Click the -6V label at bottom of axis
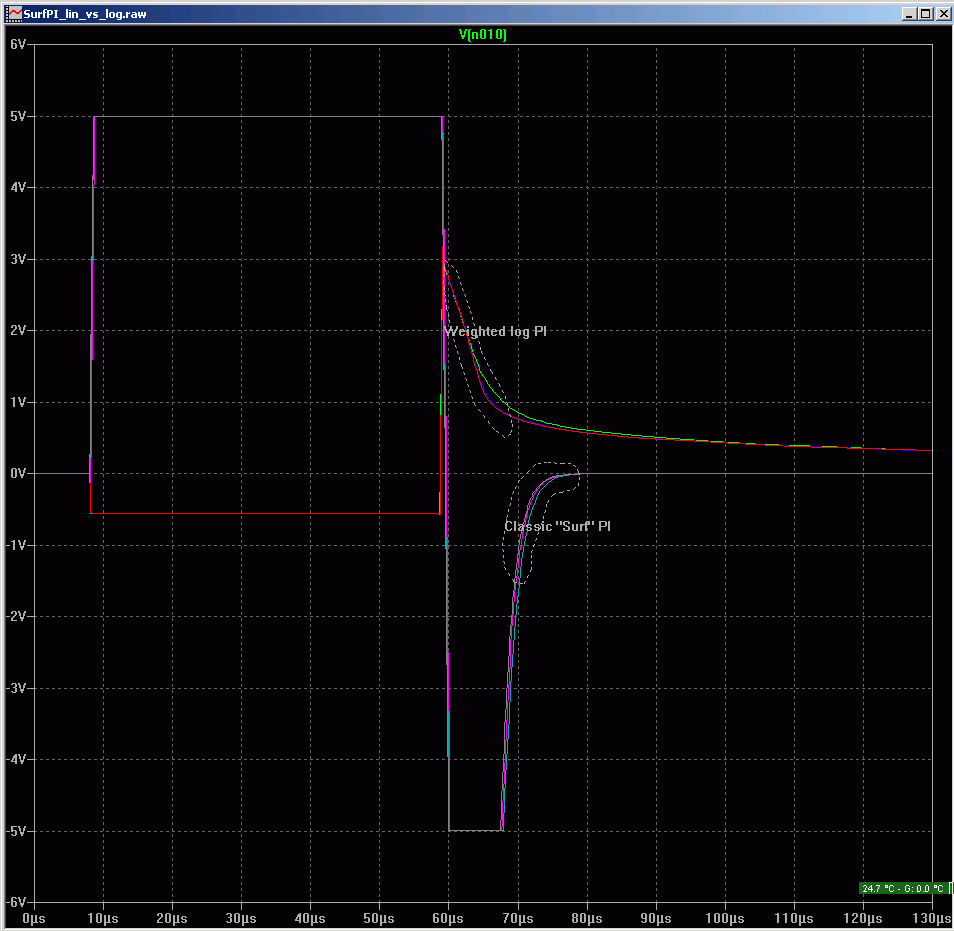954x931 pixels. tap(15, 902)
